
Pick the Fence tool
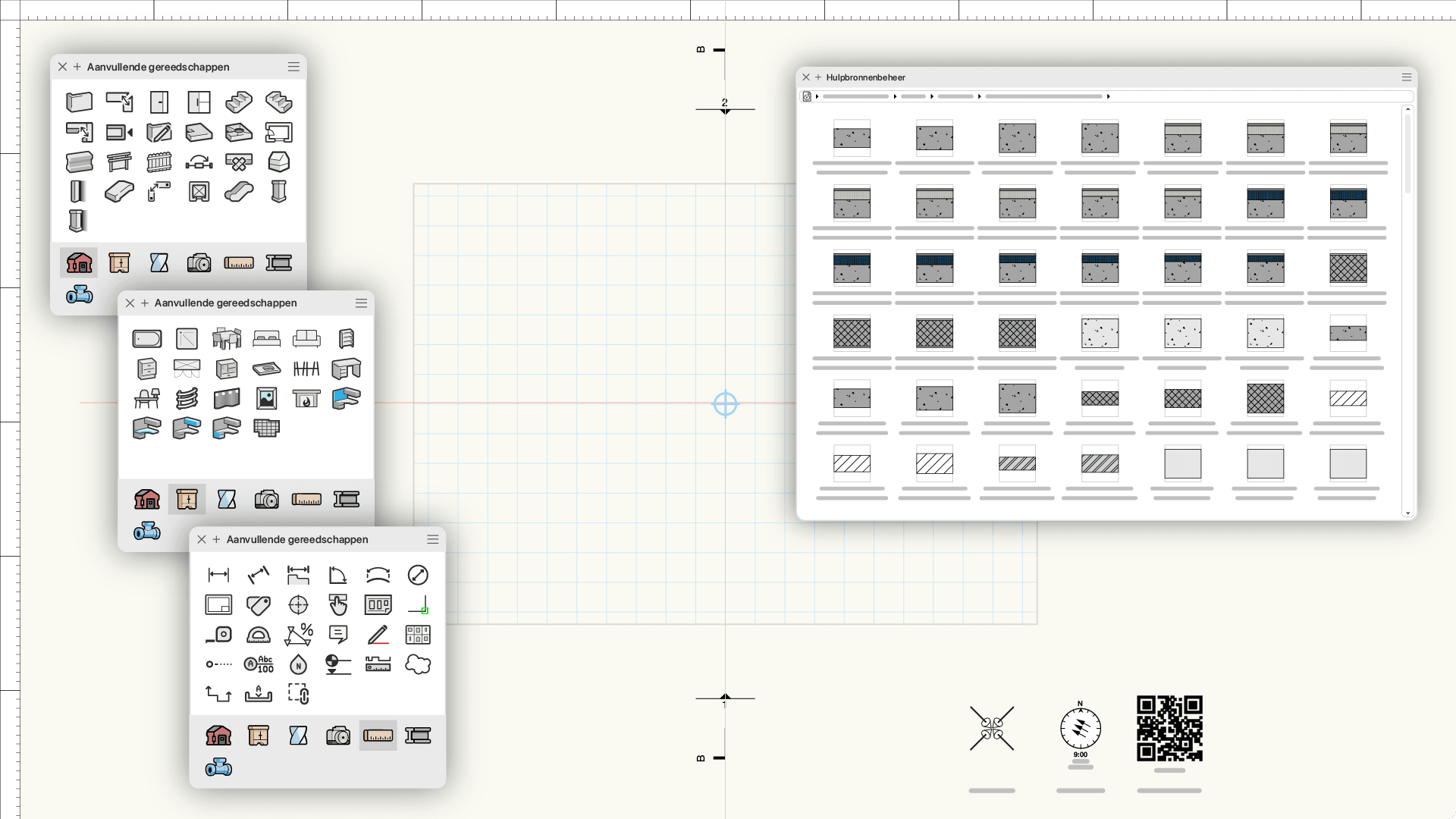159,162
